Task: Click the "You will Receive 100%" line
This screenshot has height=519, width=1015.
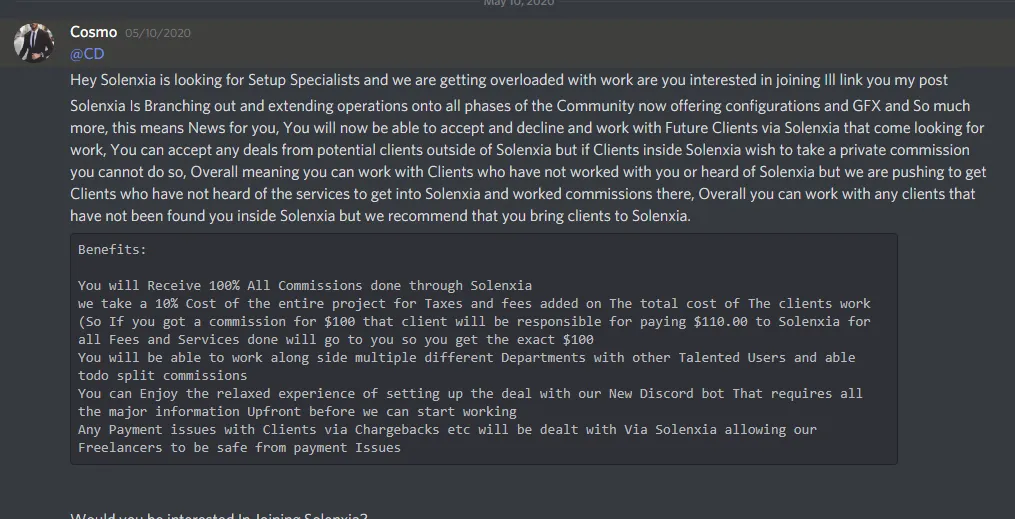Action: 305,286
